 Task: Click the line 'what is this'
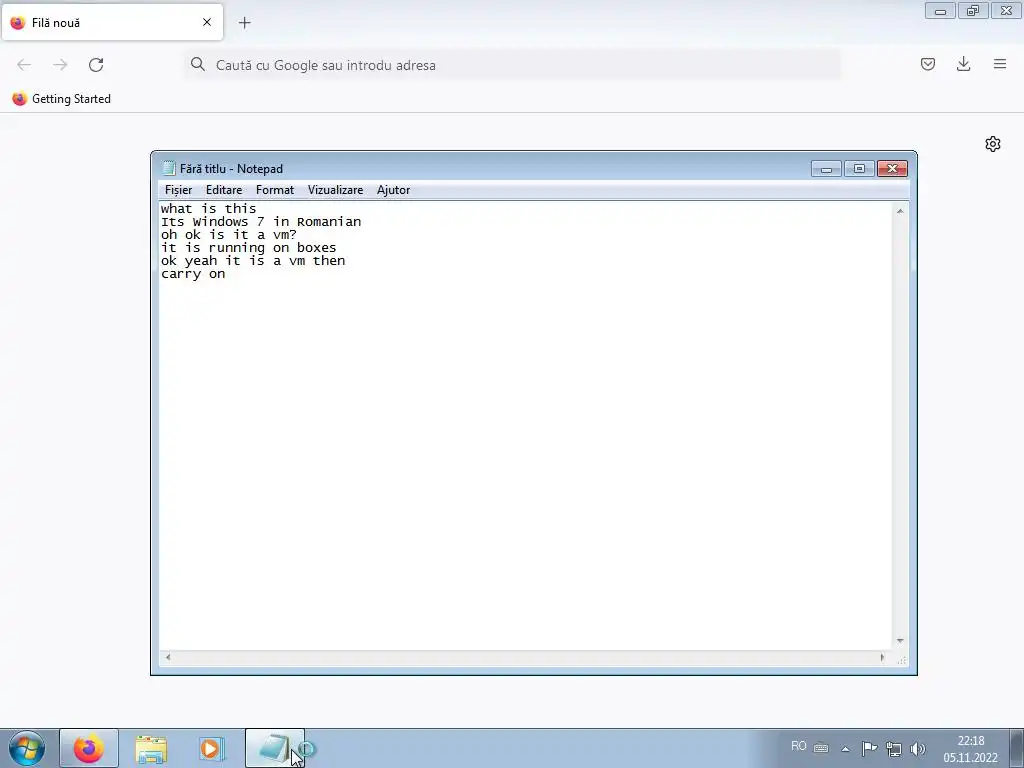pyautogui.click(x=208, y=209)
